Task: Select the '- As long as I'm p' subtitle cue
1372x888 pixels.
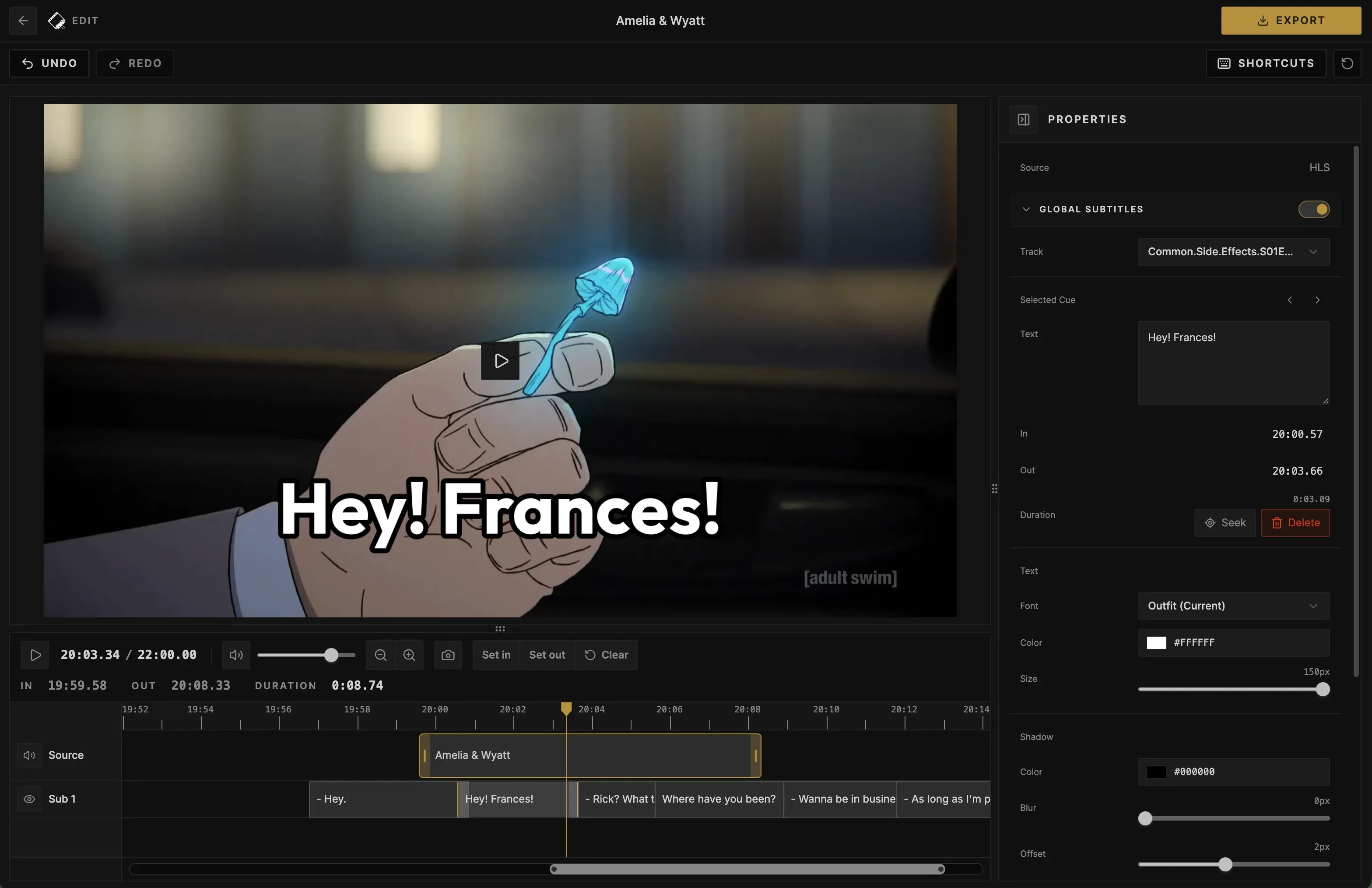Action: click(x=944, y=799)
